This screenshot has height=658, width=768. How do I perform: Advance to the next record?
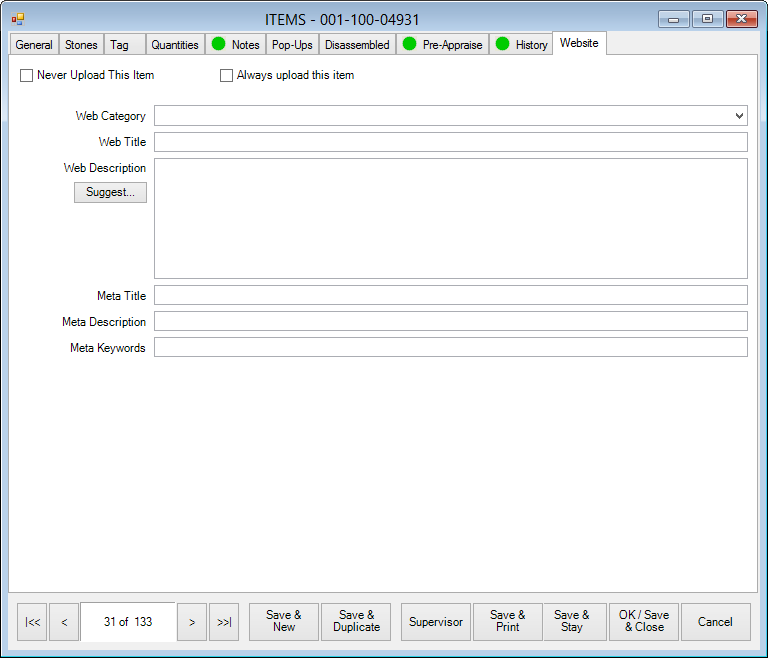[x=192, y=622]
